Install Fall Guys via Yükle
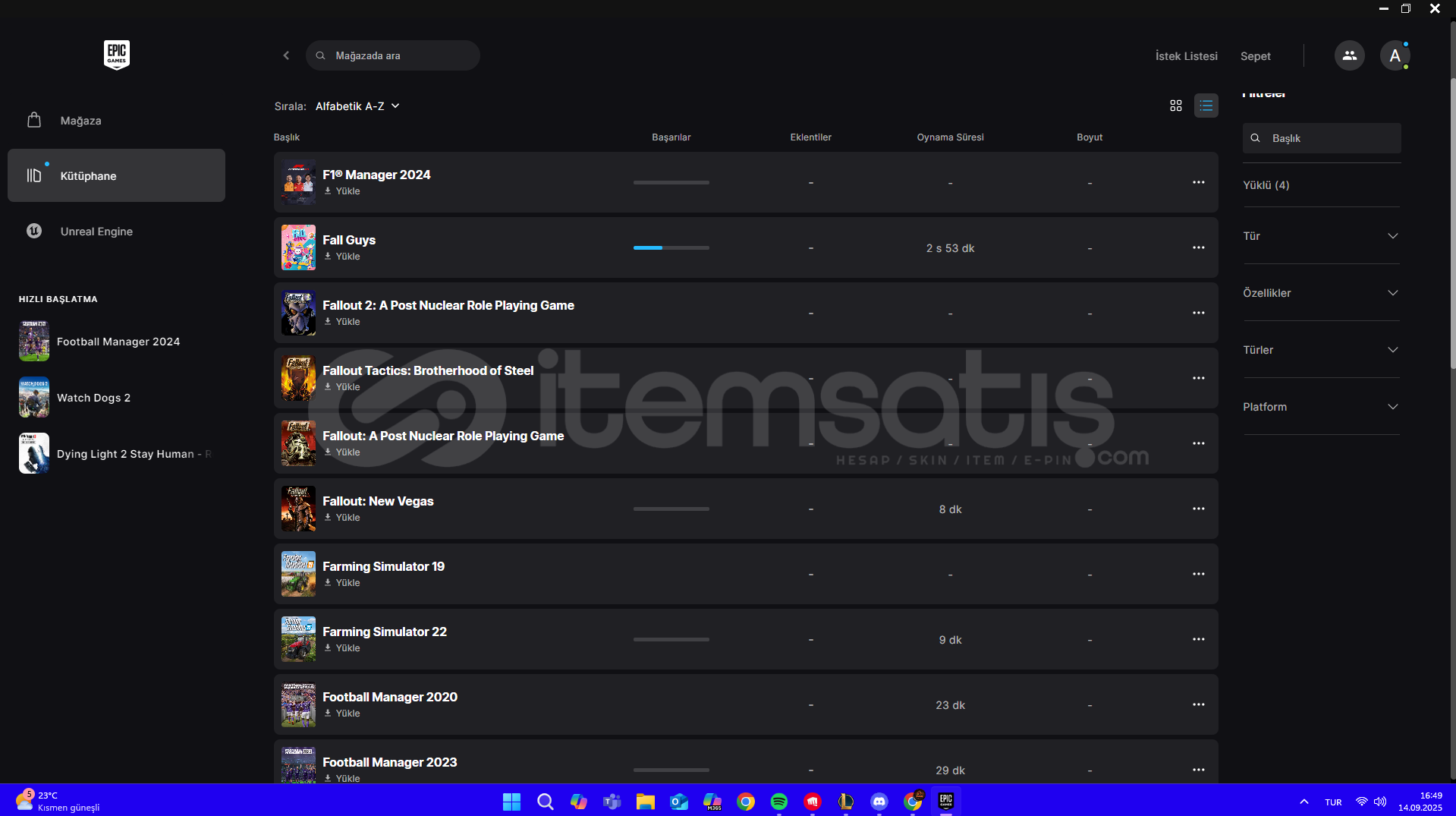 [x=342, y=257]
